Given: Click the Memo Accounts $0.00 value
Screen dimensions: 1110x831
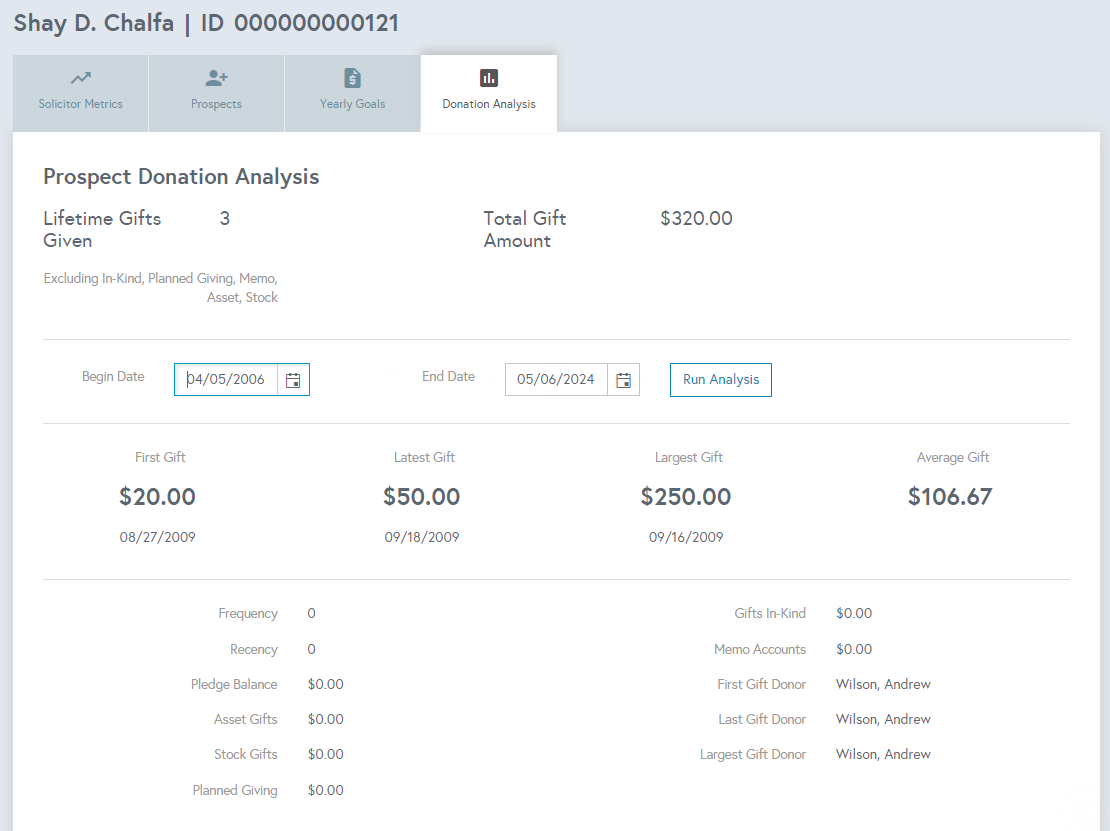Looking at the screenshot, I should [854, 649].
